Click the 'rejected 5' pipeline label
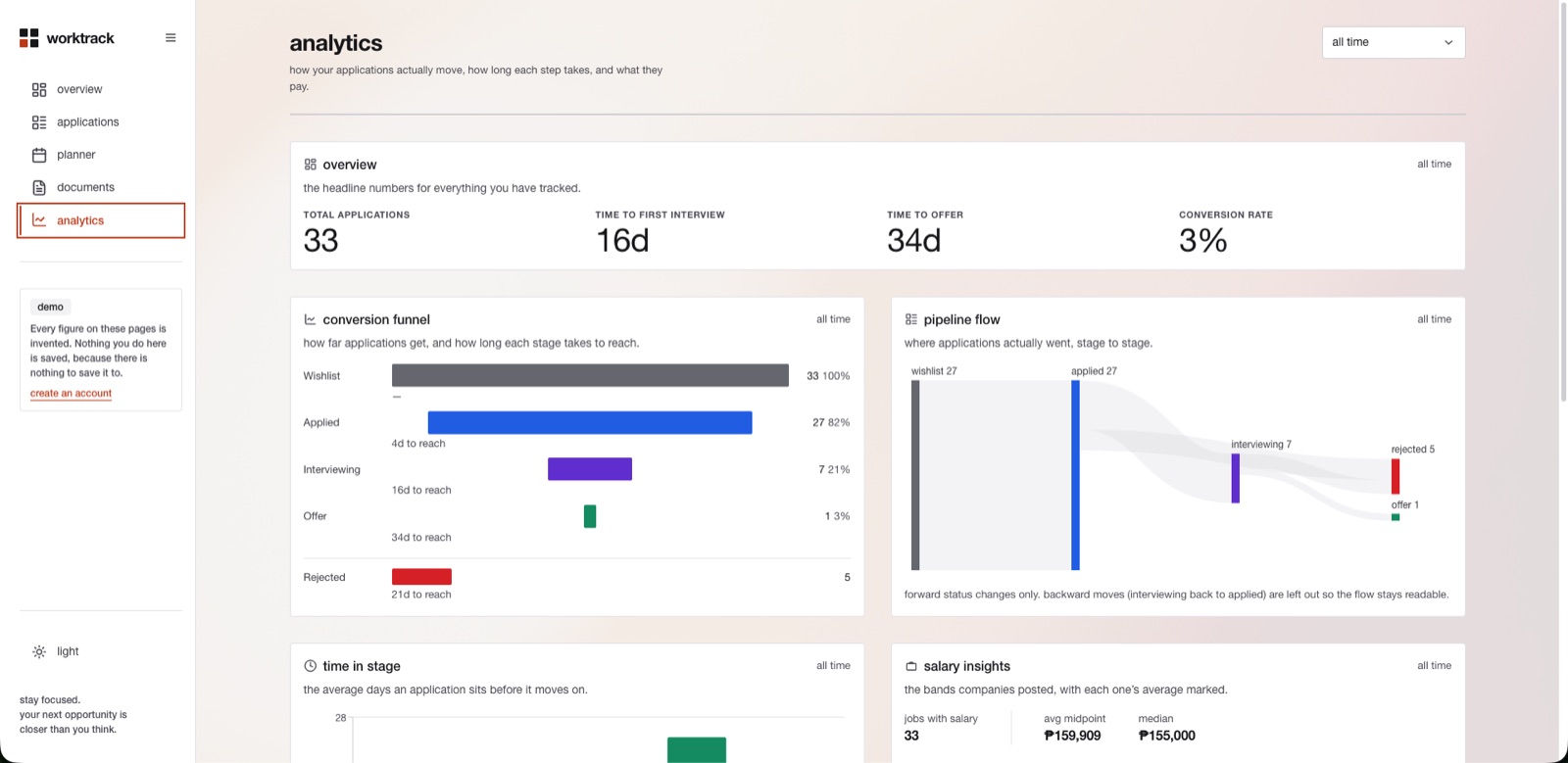This screenshot has height=763, width=1568. pyautogui.click(x=1412, y=450)
